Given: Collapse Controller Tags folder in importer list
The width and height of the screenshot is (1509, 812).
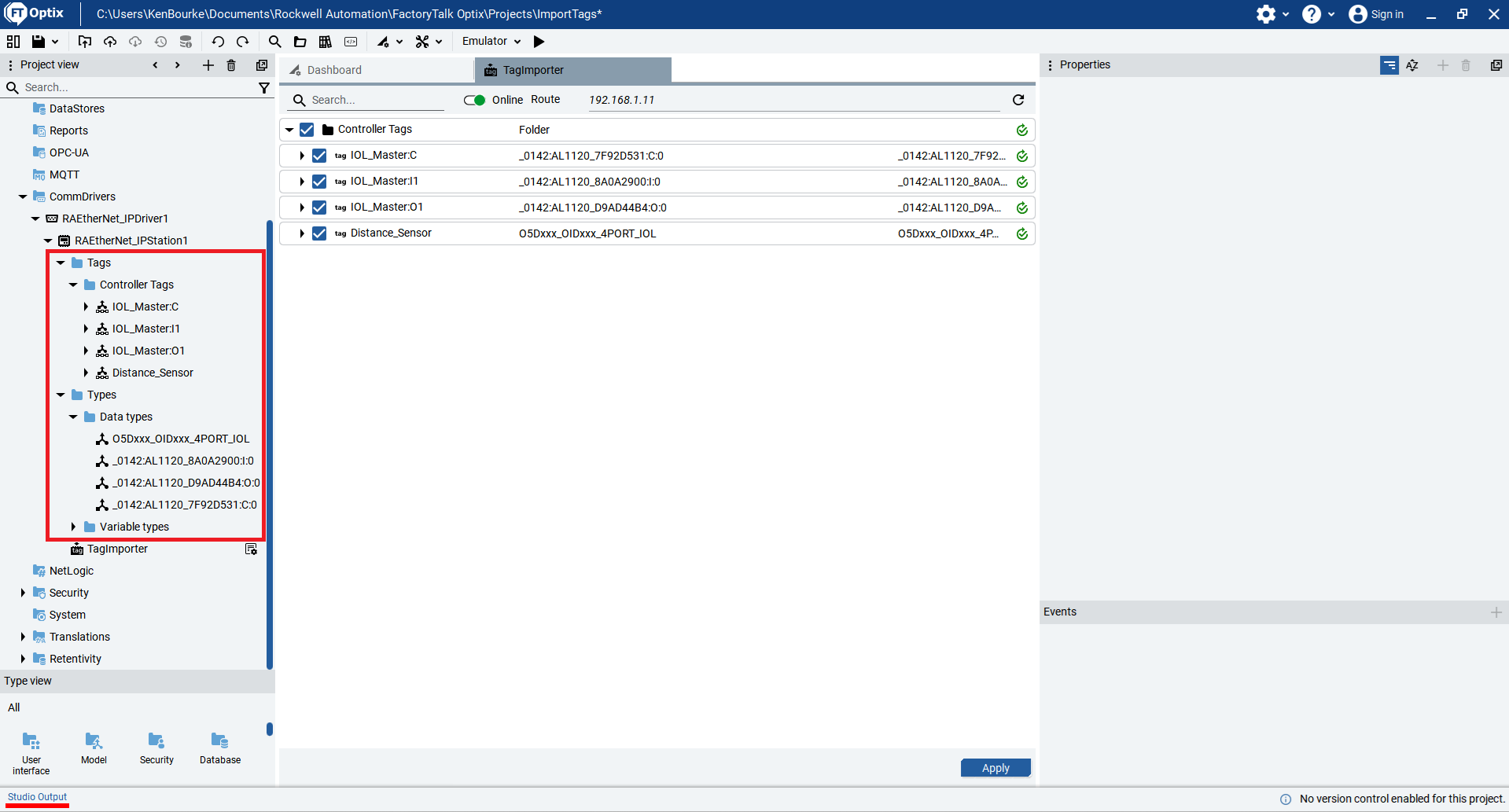Looking at the screenshot, I should 289,130.
